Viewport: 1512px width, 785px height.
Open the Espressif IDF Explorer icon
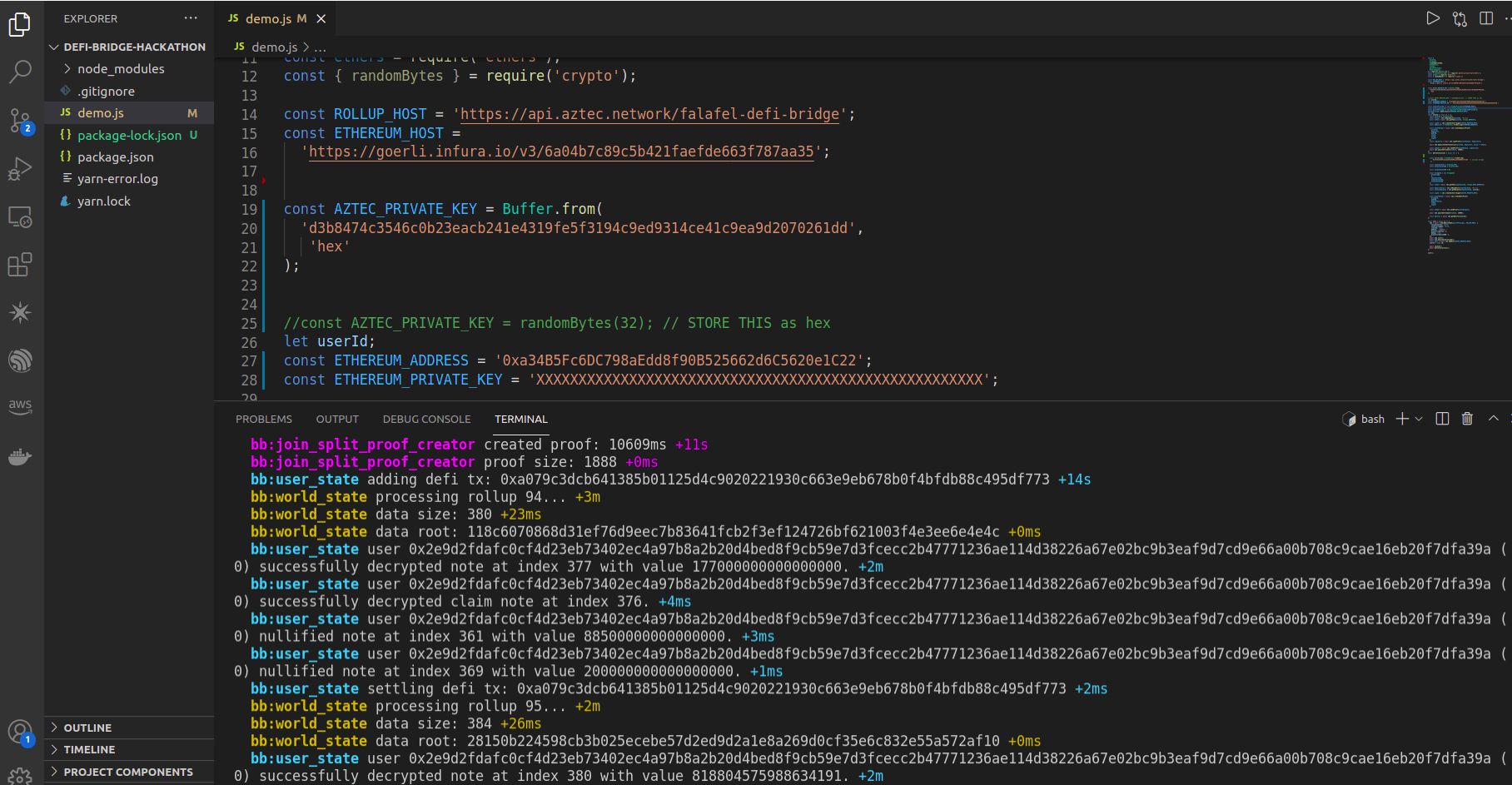20,360
